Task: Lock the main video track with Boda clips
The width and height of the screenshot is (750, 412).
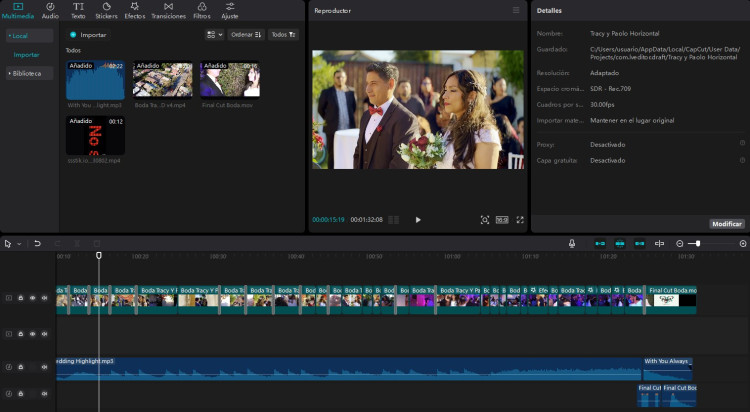Action: [x=21, y=298]
